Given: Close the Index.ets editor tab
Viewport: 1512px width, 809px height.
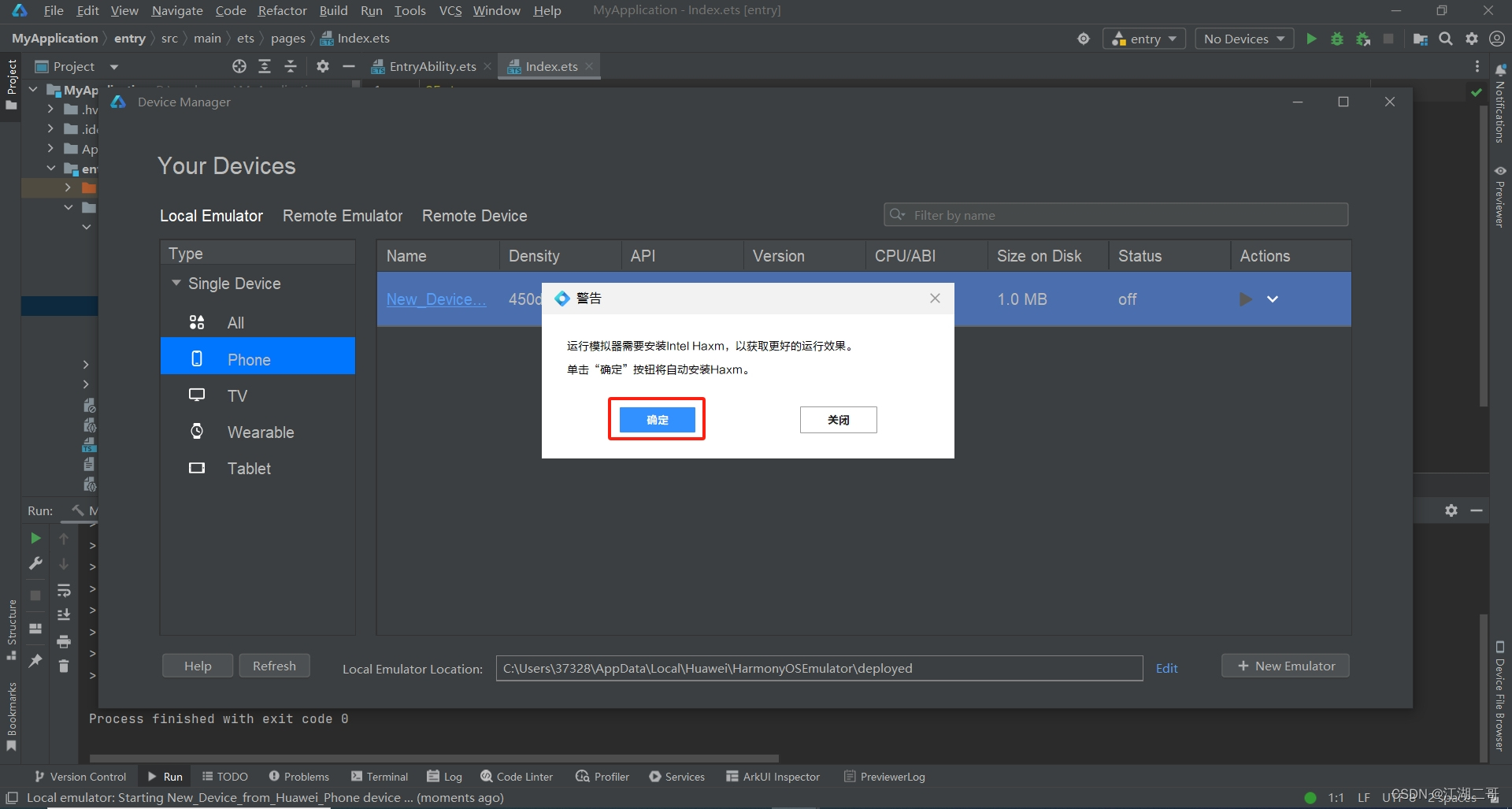Looking at the screenshot, I should coord(589,66).
